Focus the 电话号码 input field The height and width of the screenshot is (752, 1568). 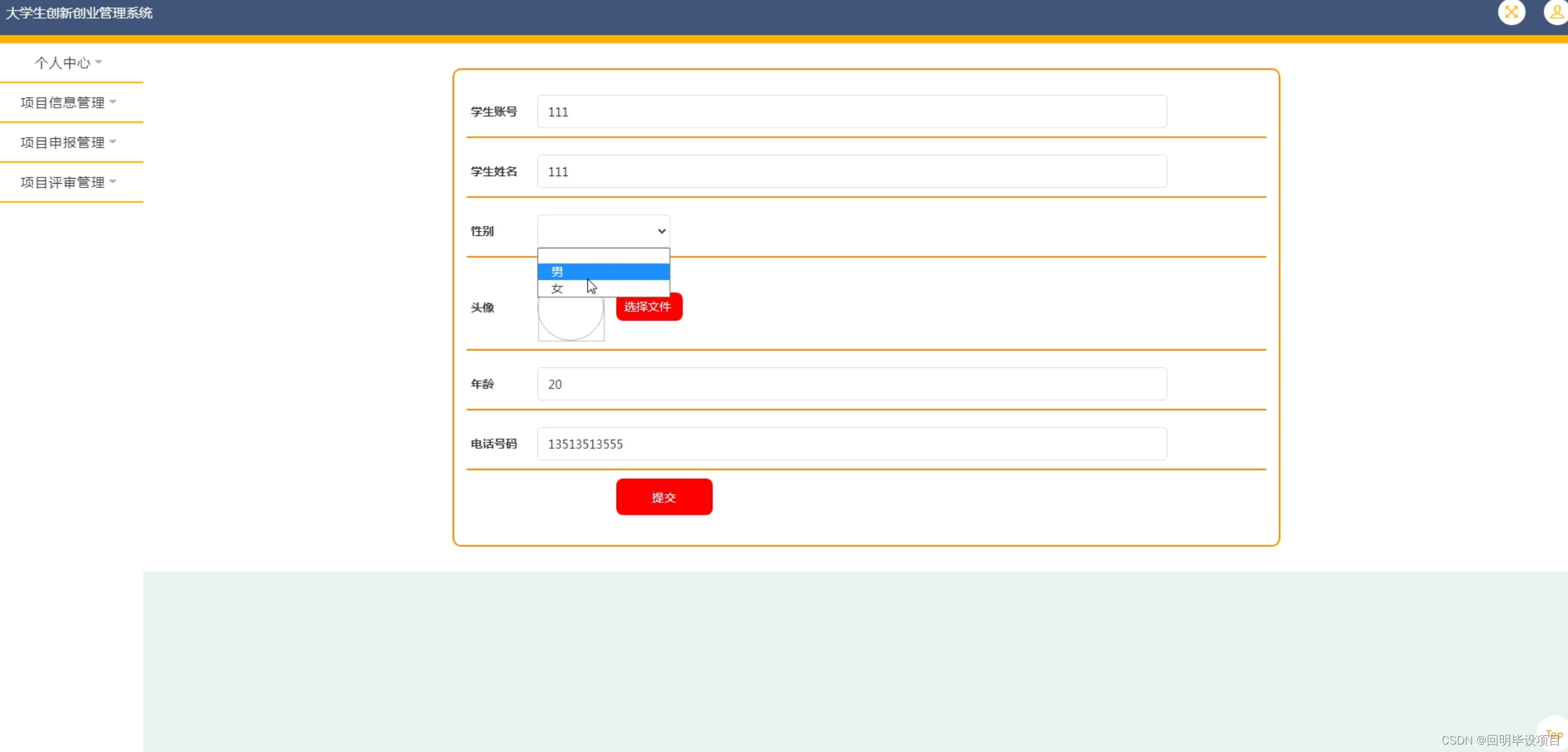851,444
